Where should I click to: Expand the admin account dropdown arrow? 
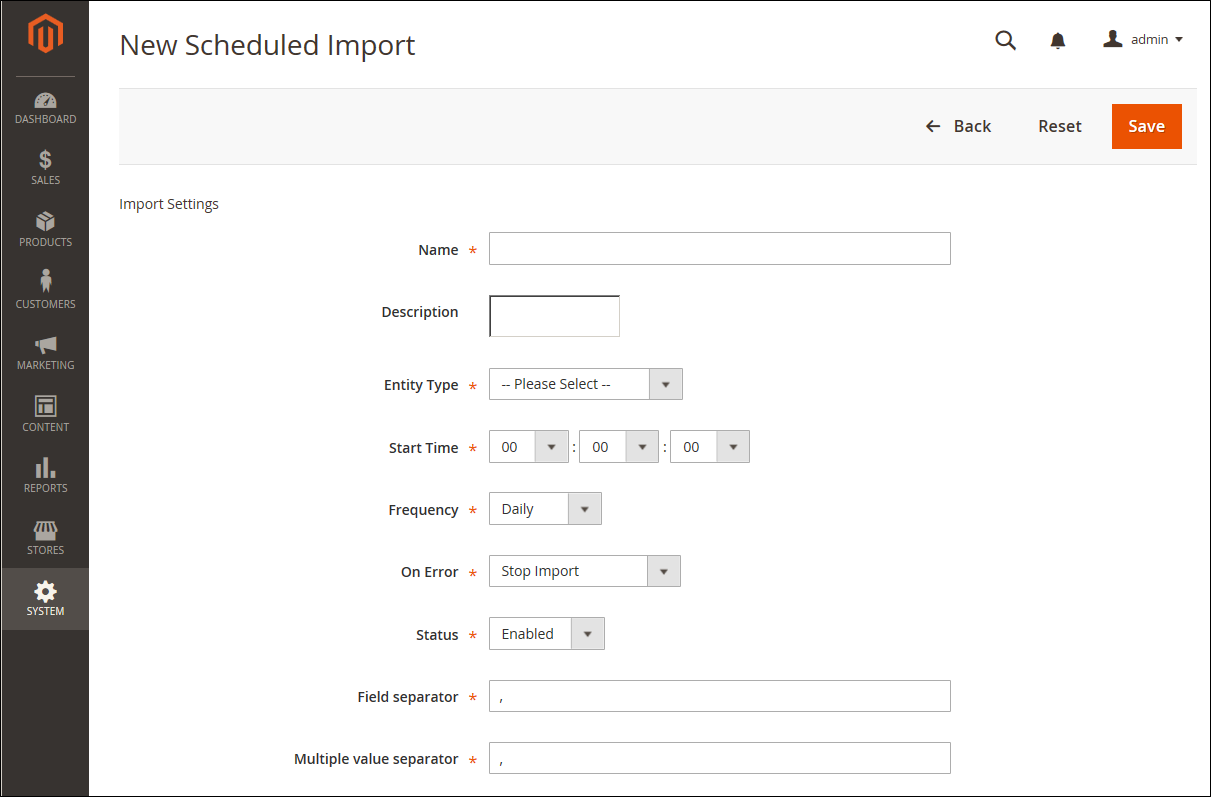coord(1179,40)
